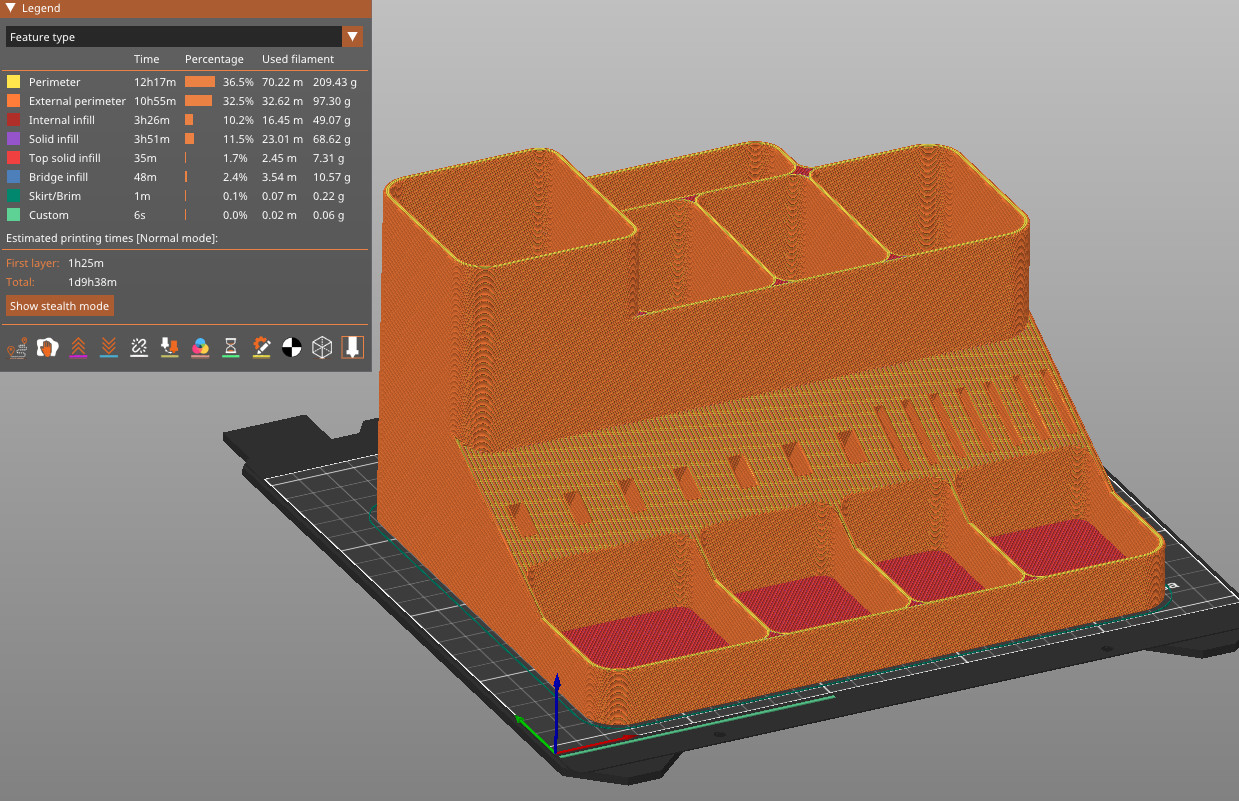1239x801 pixels.
Task: Hide the legend using the last toolbar icon
Action: pos(352,347)
